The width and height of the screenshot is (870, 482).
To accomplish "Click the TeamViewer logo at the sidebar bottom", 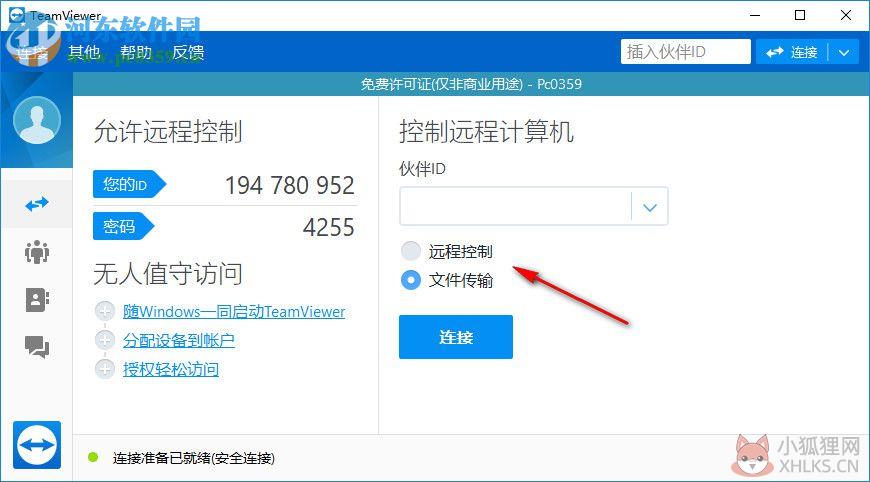I will tap(37, 445).
